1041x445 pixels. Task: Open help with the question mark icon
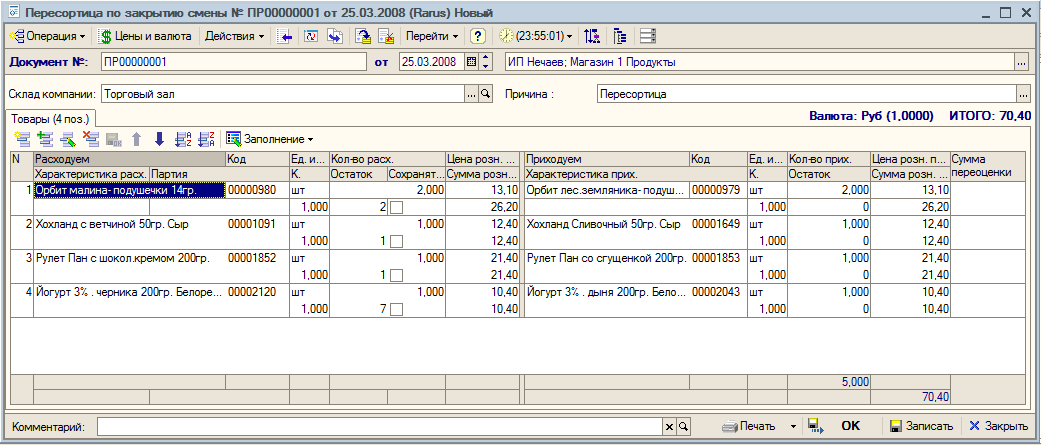pos(479,36)
